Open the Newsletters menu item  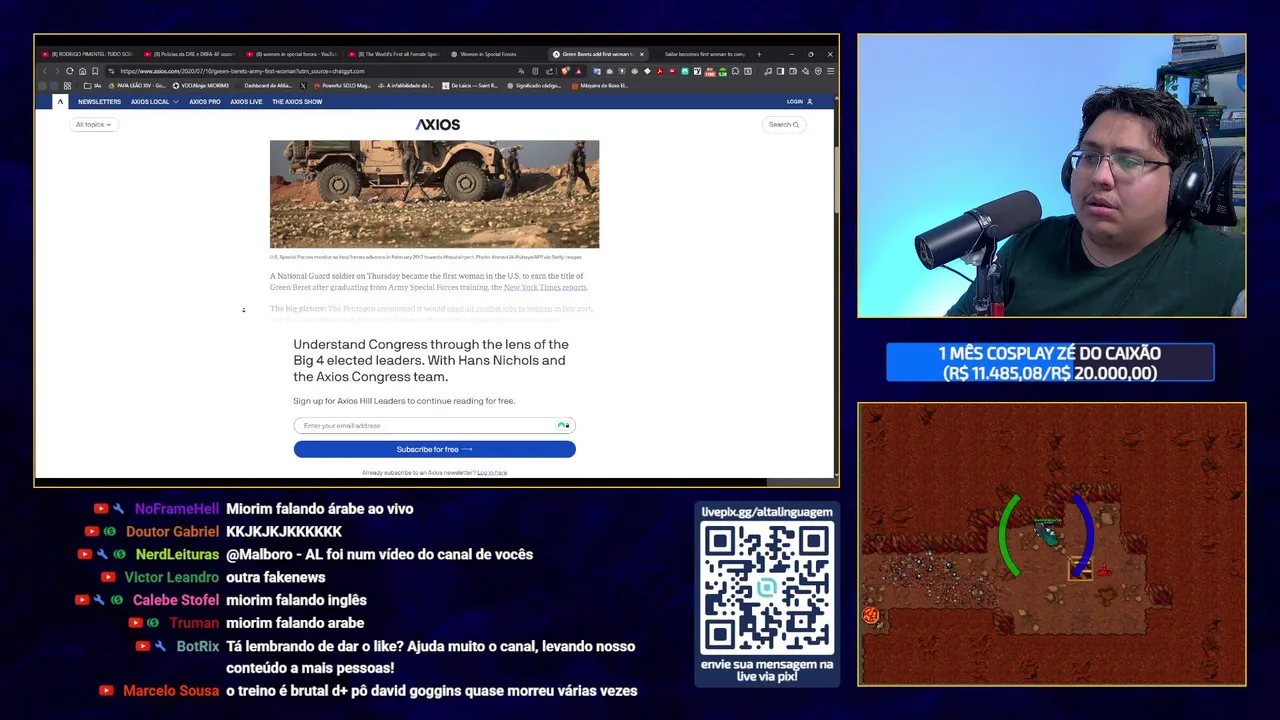pyautogui.click(x=99, y=102)
